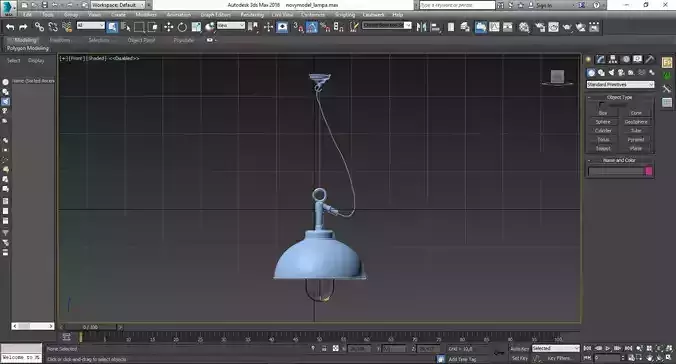Click the Plane primitive button
676x364 pixels.
point(636,148)
